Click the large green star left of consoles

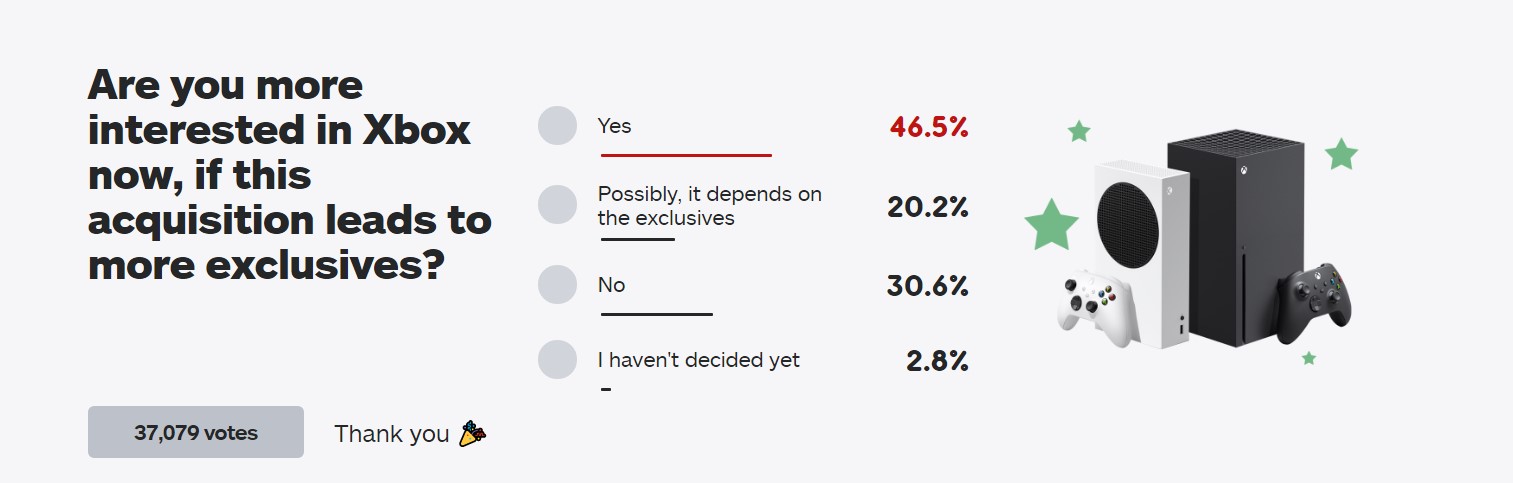(1052, 224)
